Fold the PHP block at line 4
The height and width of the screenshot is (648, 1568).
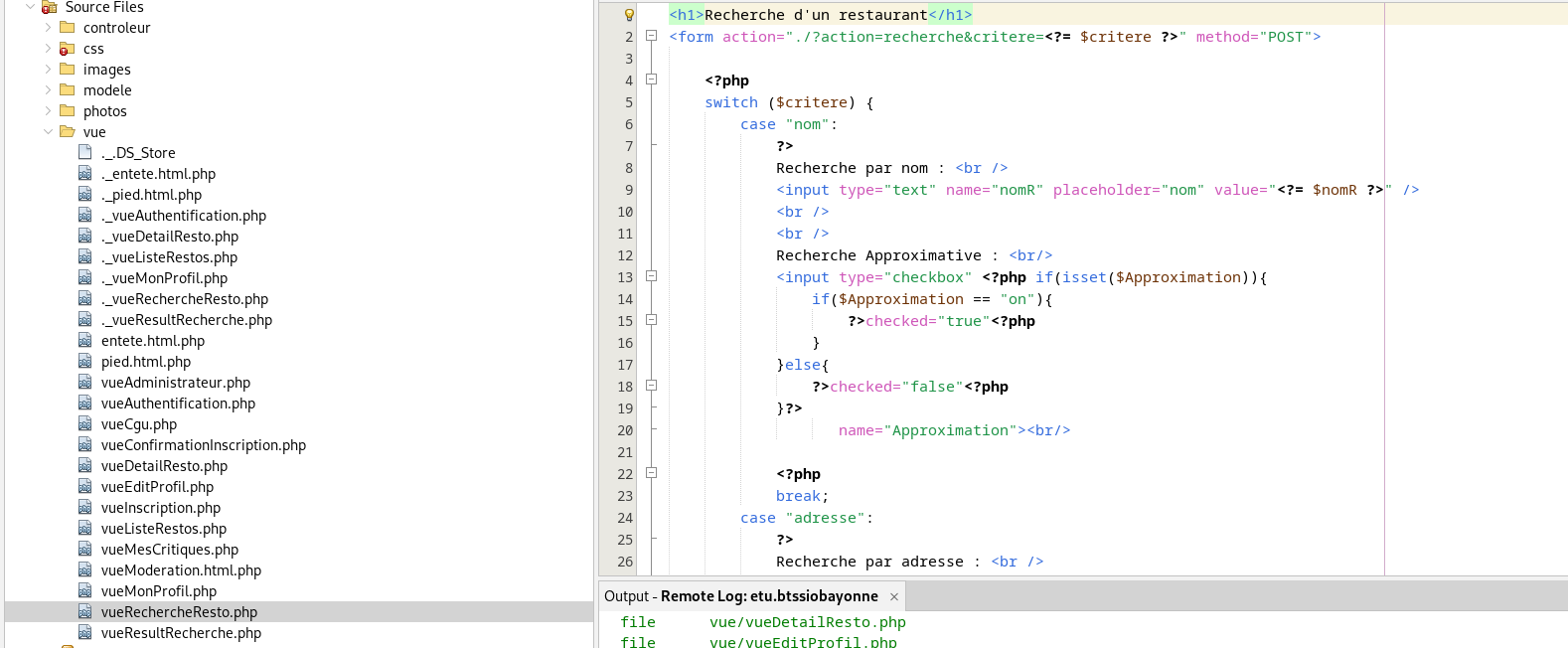coord(652,81)
